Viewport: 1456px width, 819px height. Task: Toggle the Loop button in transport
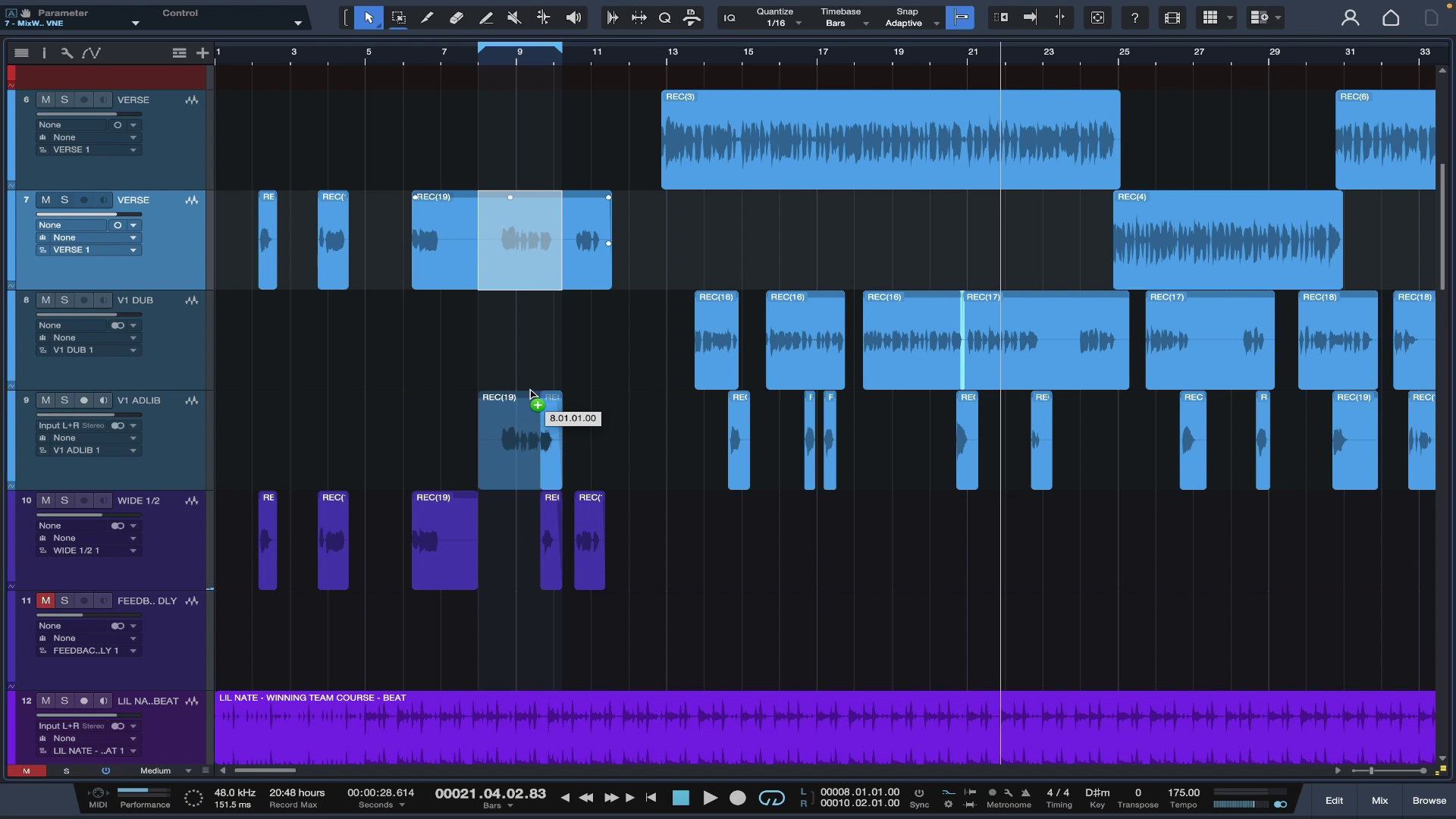771,798
